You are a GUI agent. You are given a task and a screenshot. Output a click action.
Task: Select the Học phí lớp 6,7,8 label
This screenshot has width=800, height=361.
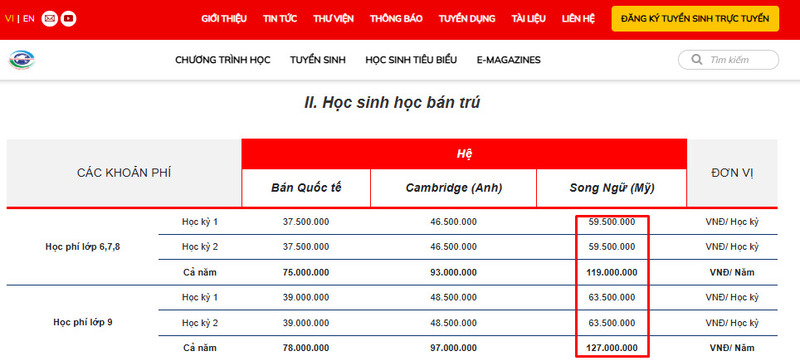(x=83, y=247)
